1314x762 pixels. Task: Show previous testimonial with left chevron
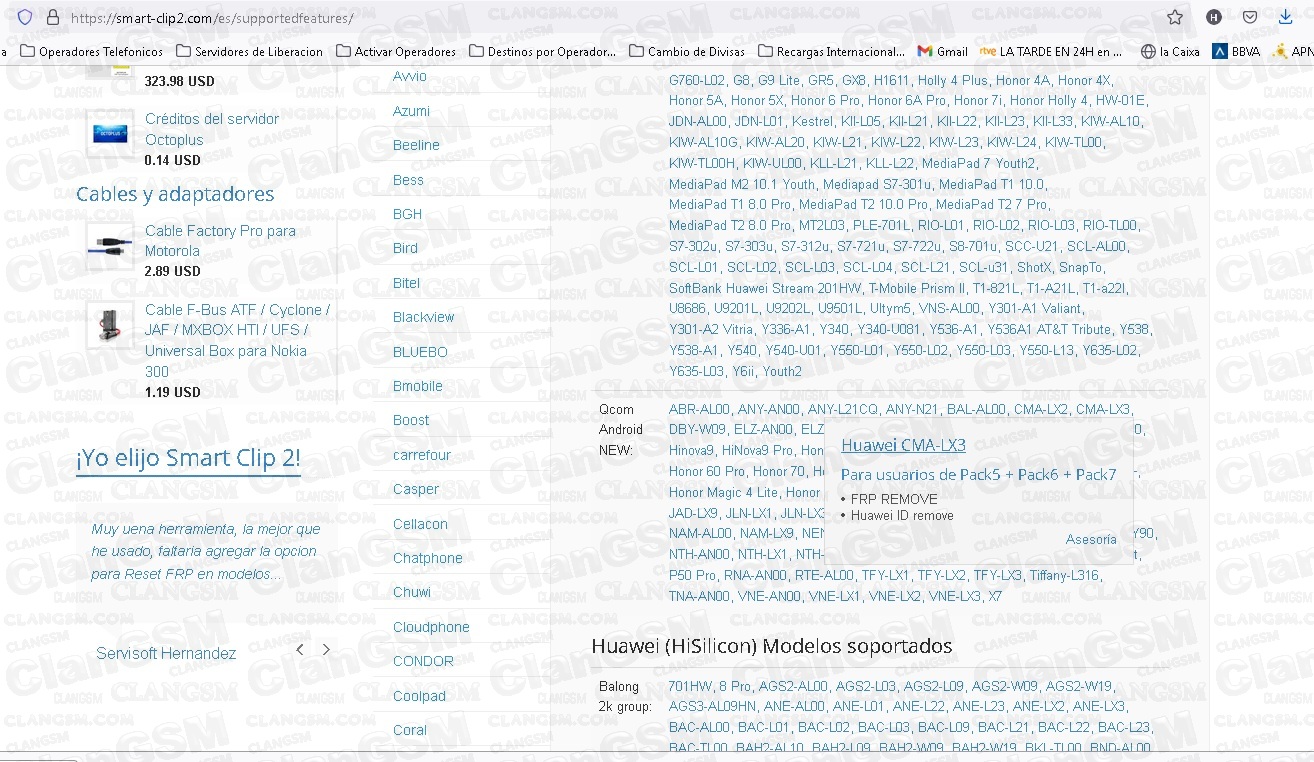click(x=300, y=650)
